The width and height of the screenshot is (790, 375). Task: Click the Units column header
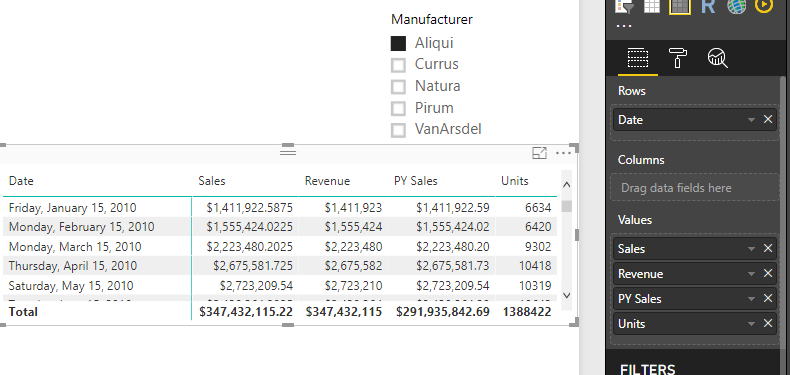click(x=515, y=181)
